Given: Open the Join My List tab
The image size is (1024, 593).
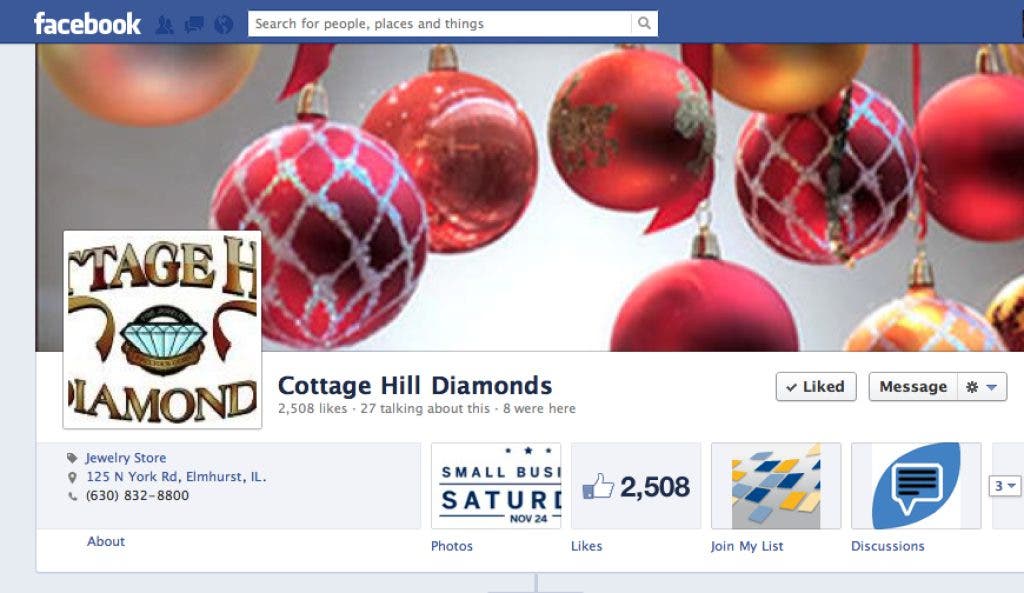Looking at the screenshot, I should coord(746,546).
